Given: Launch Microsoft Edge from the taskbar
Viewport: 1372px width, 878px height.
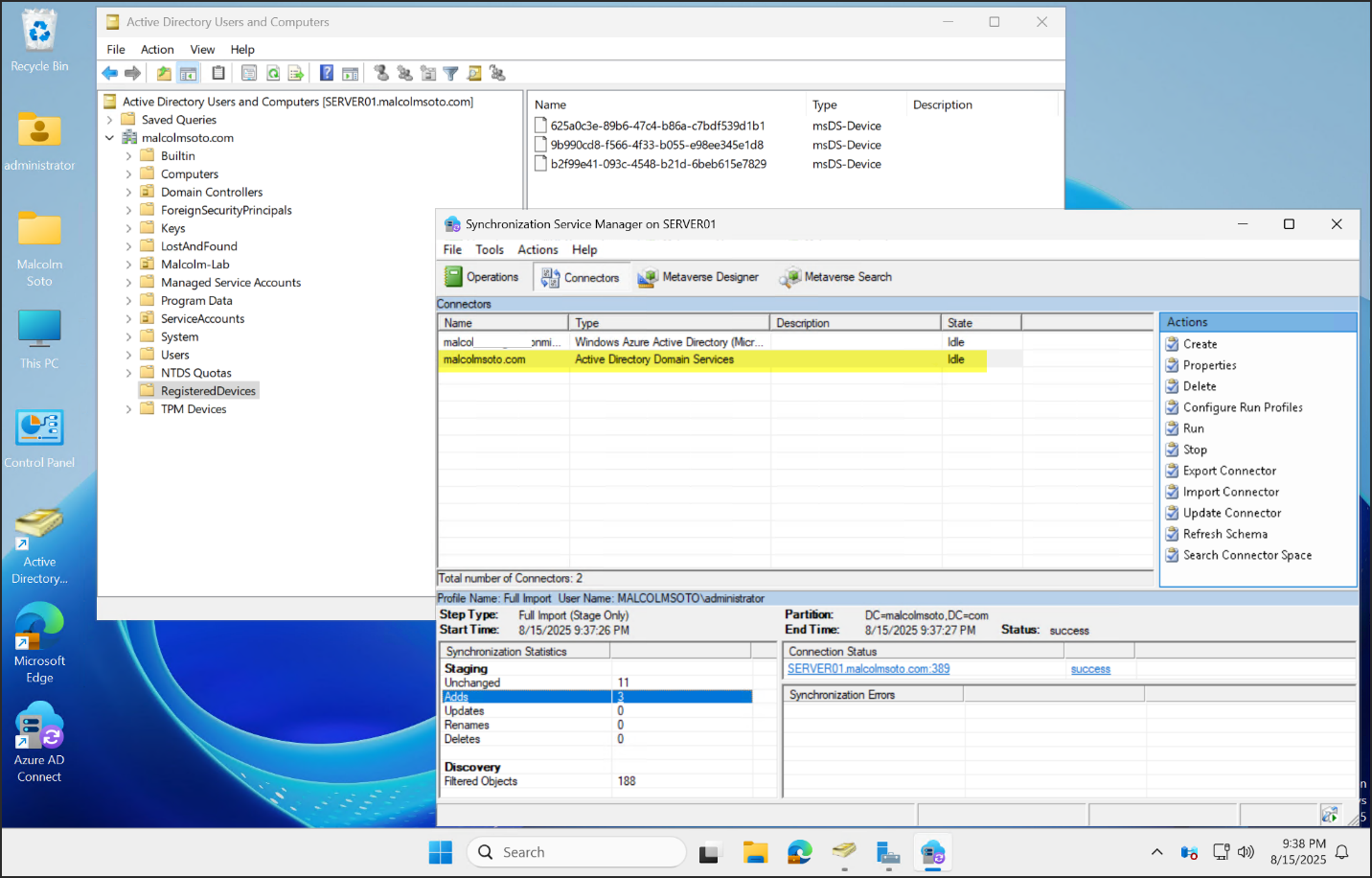Looking at the screenshot, I should coord(799,852).
